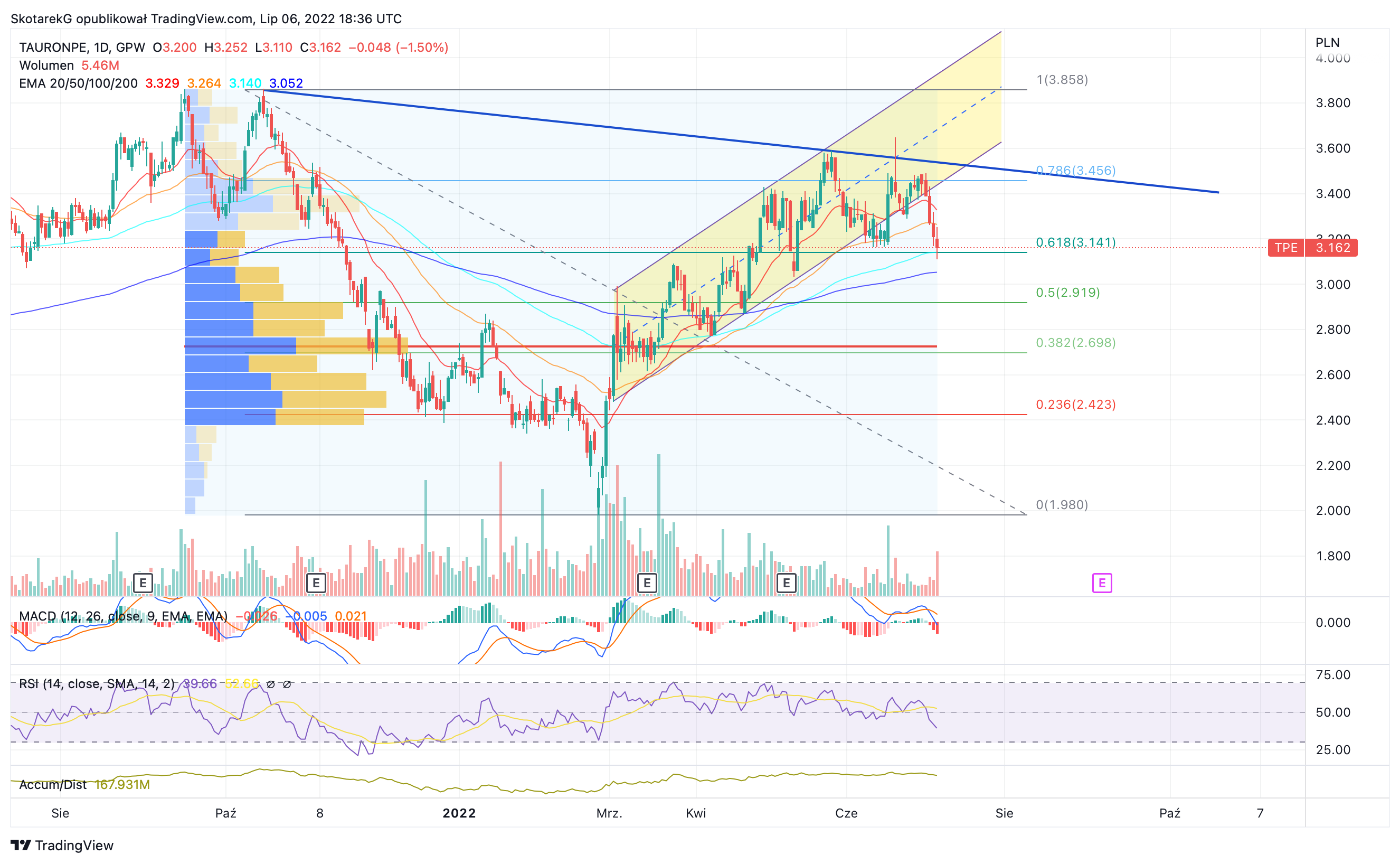Click the EMA 200 value 3.052
Image resolution: width=1400 pixels, height=864 pixels.
[x=286, y=83]
